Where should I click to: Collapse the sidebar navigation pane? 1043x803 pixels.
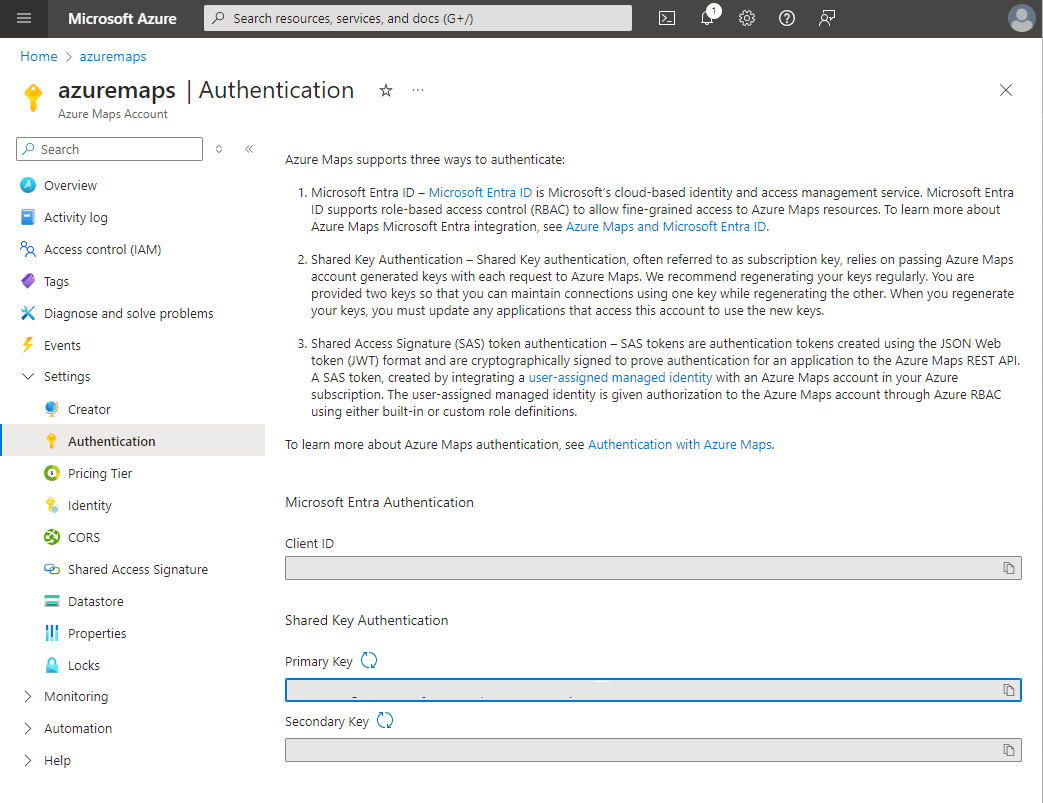coord(249,149)
